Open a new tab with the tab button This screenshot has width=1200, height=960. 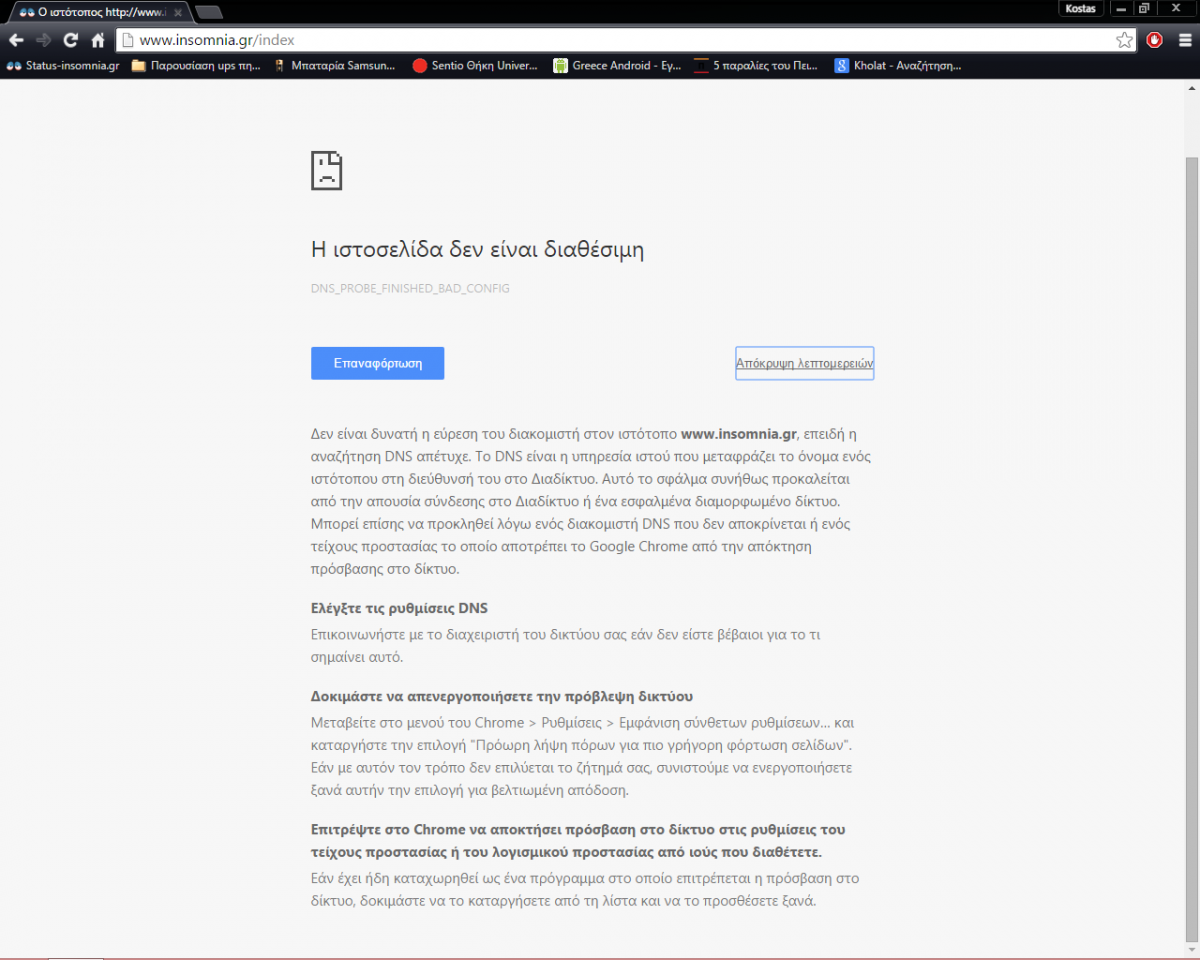click(x=209, y=12)
